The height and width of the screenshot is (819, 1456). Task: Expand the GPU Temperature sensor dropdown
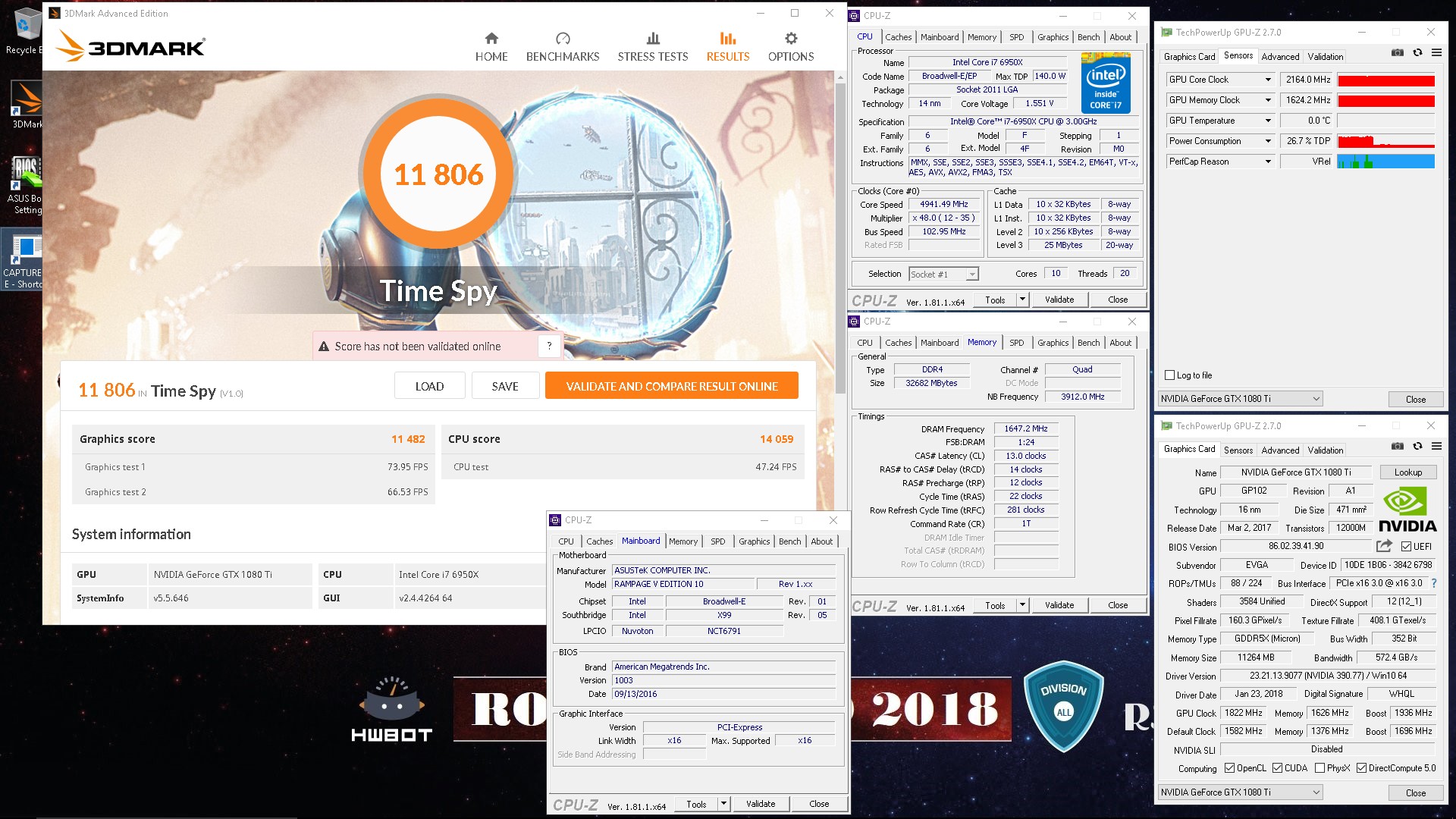[1267, 121]
